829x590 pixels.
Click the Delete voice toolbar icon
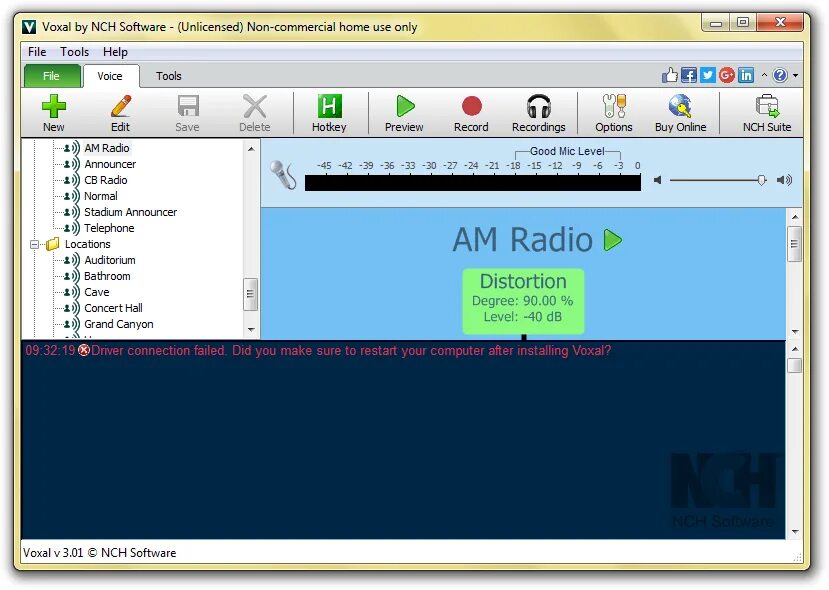(x=254, y=113)
